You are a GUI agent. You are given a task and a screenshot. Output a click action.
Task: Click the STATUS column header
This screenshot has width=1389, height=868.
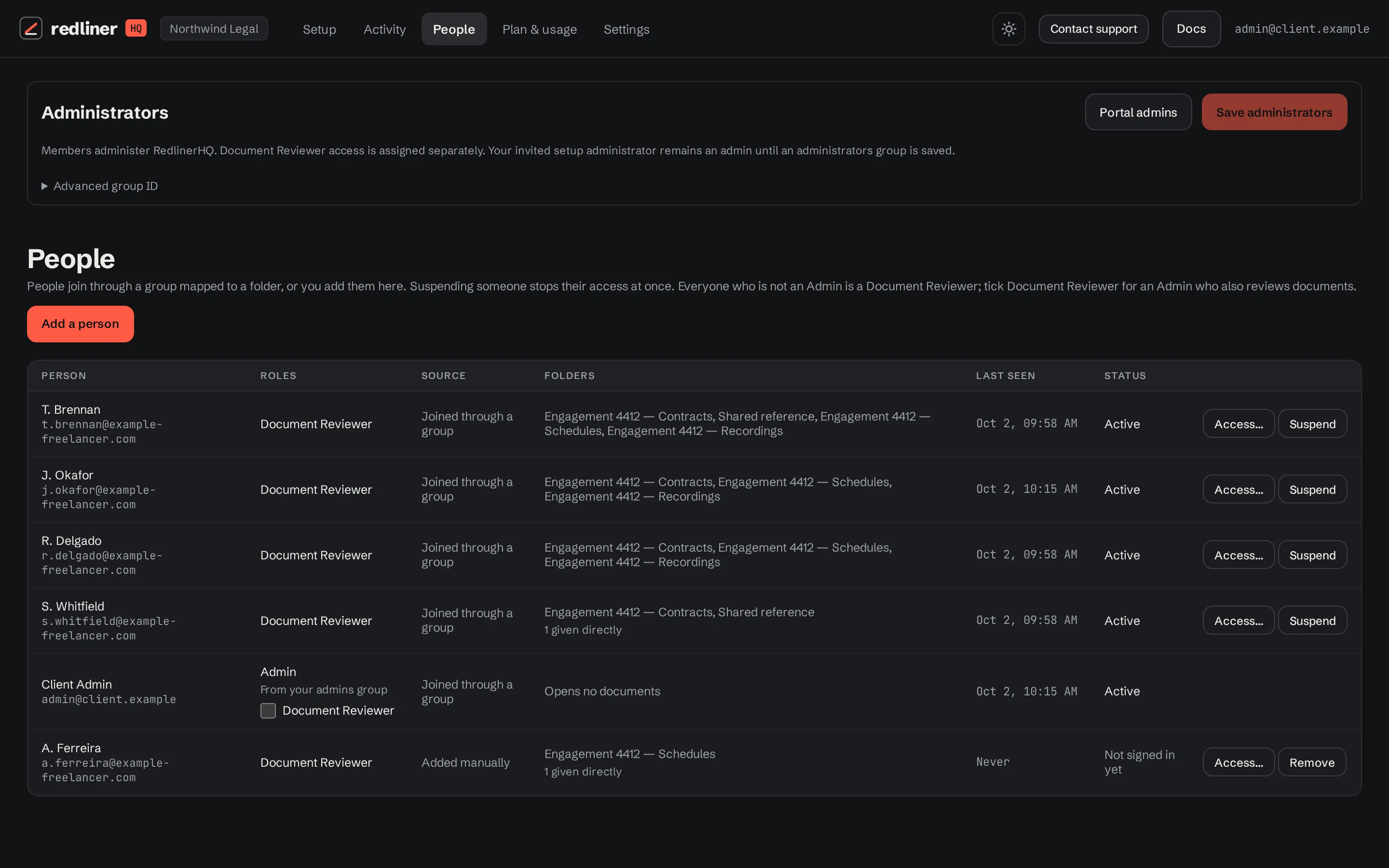pos(1125,376)
